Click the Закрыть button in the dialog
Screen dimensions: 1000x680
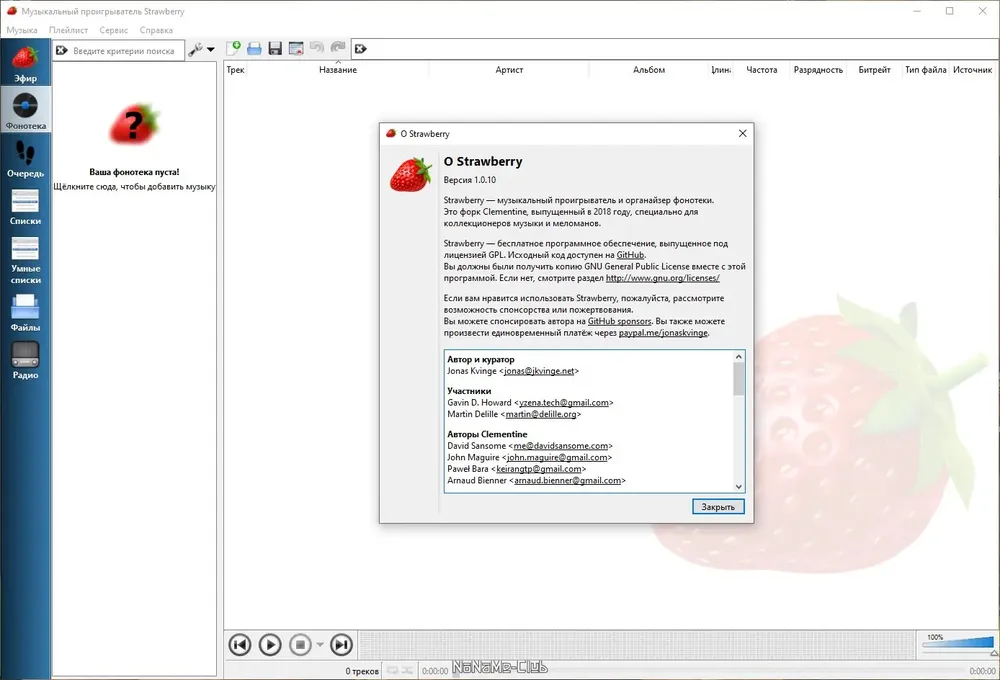click(x=718, y=506)
